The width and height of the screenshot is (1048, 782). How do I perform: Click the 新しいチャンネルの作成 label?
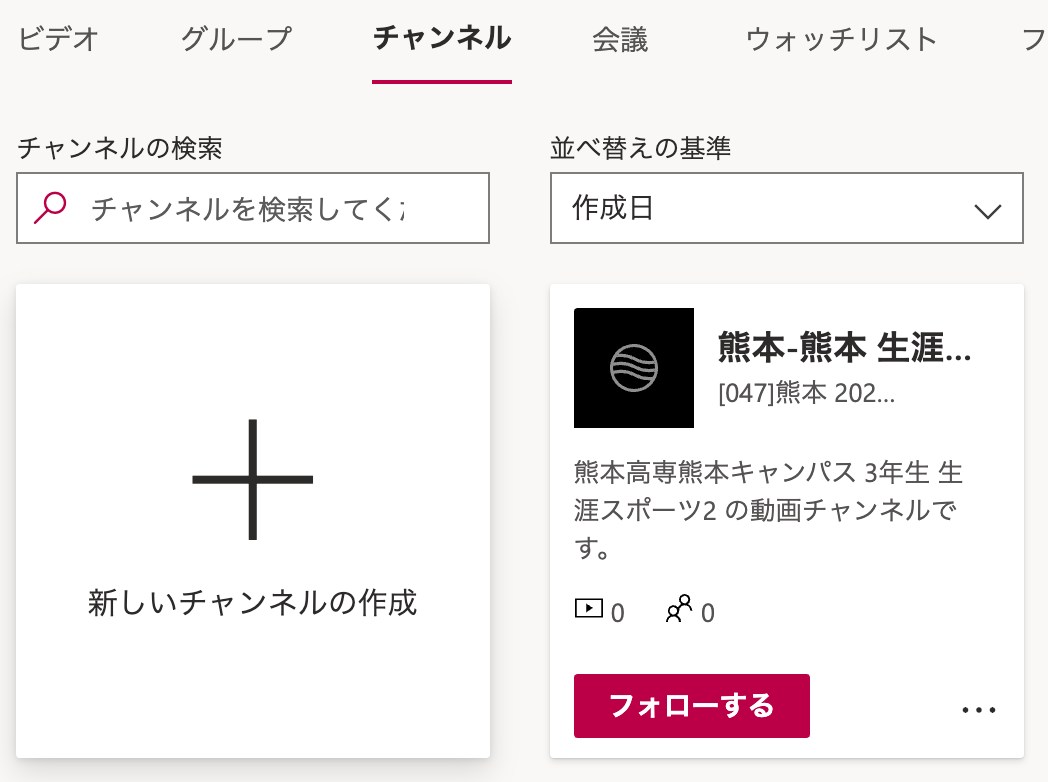tap(253, 603)
